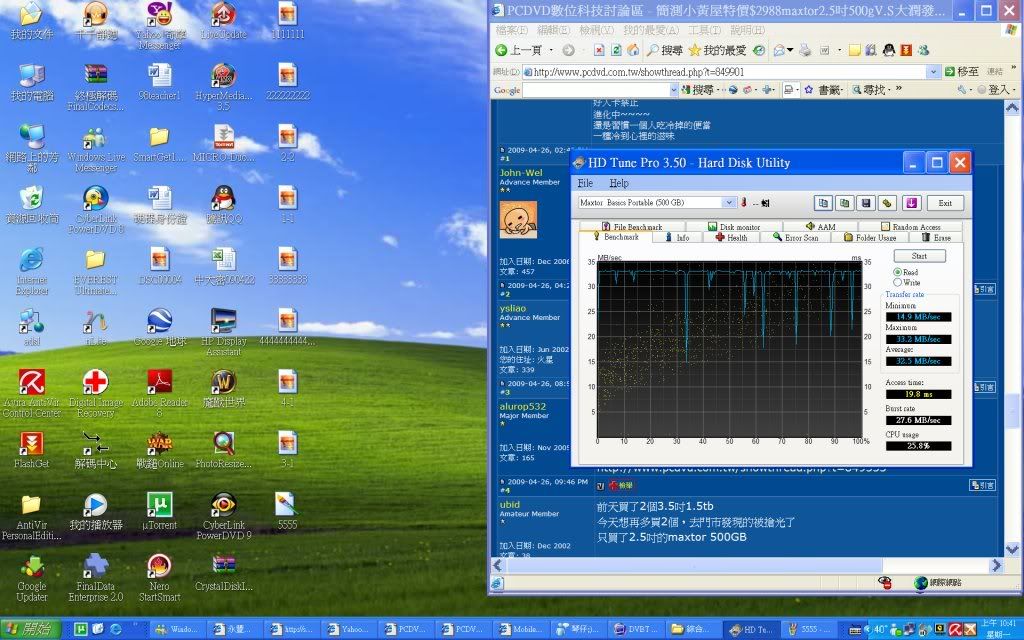This screenshot has width=1024, height=640.
Task: Click the µTorrent desktop icon
Action: pyautogui.click(x=159, y=510)
